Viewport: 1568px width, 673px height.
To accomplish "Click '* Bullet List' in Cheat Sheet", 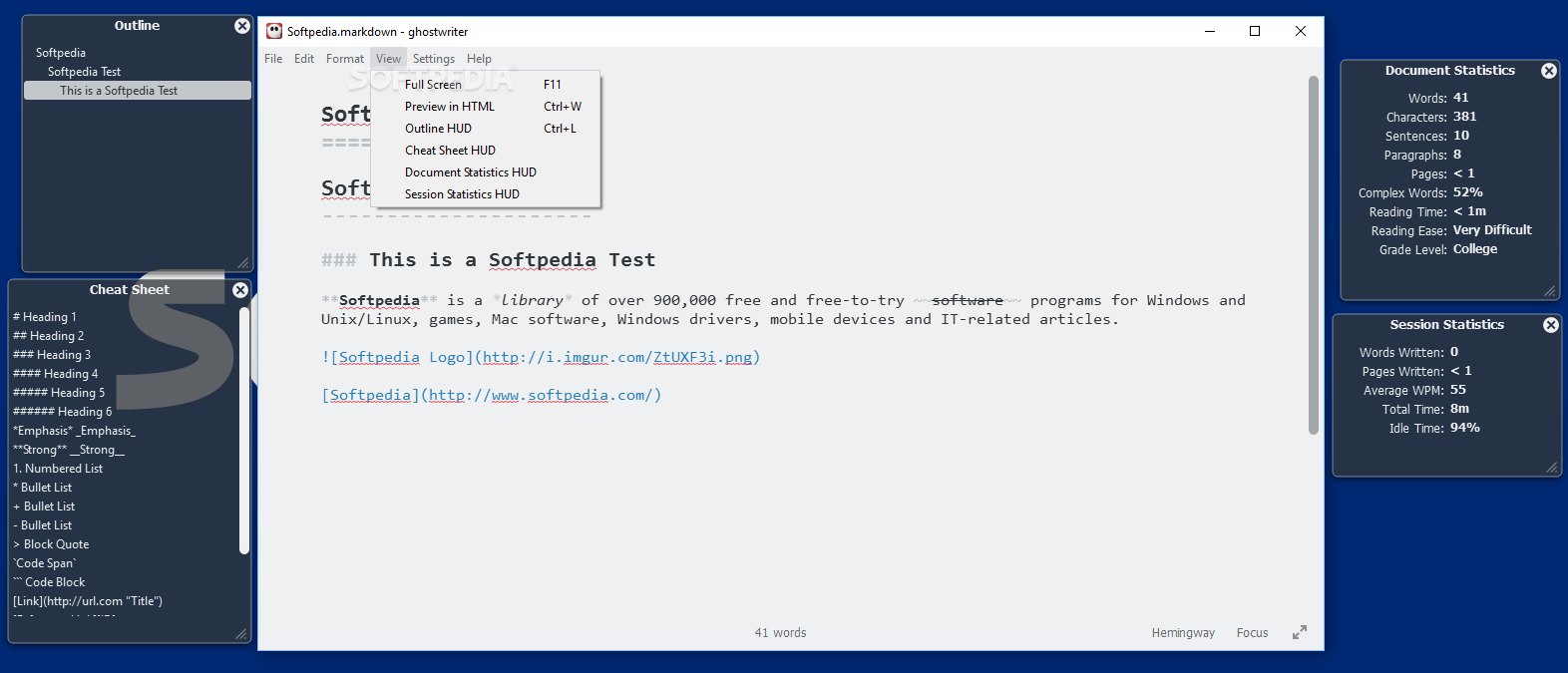I will 42,488.
